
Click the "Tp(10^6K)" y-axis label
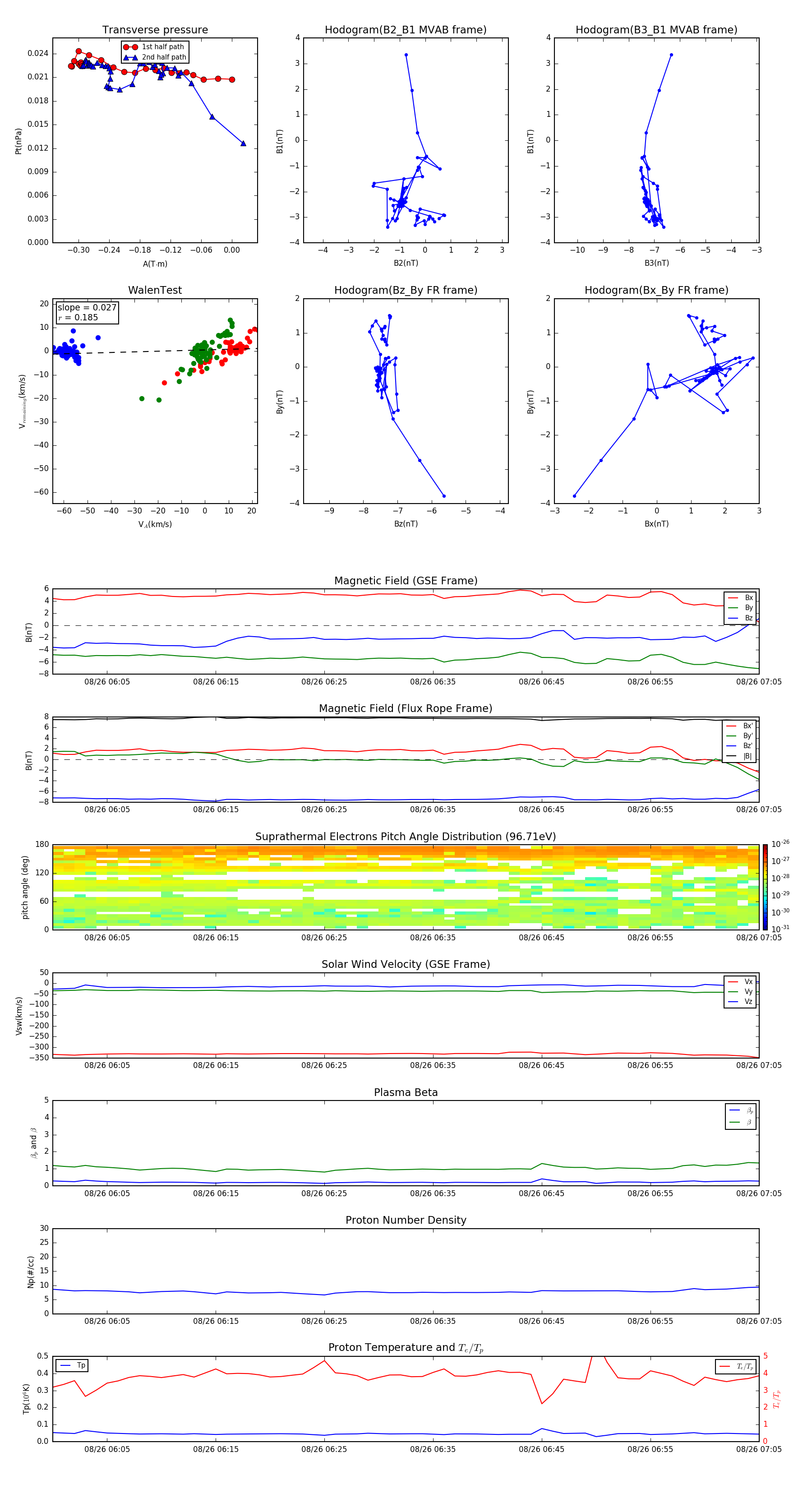(x=26, y=1399)
